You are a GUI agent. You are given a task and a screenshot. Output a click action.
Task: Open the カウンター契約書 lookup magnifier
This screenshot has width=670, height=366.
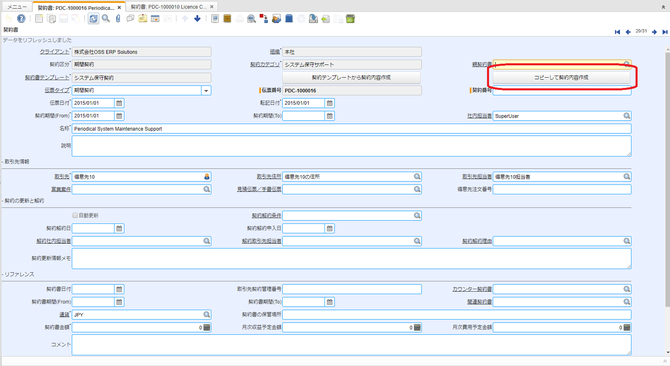626,289
